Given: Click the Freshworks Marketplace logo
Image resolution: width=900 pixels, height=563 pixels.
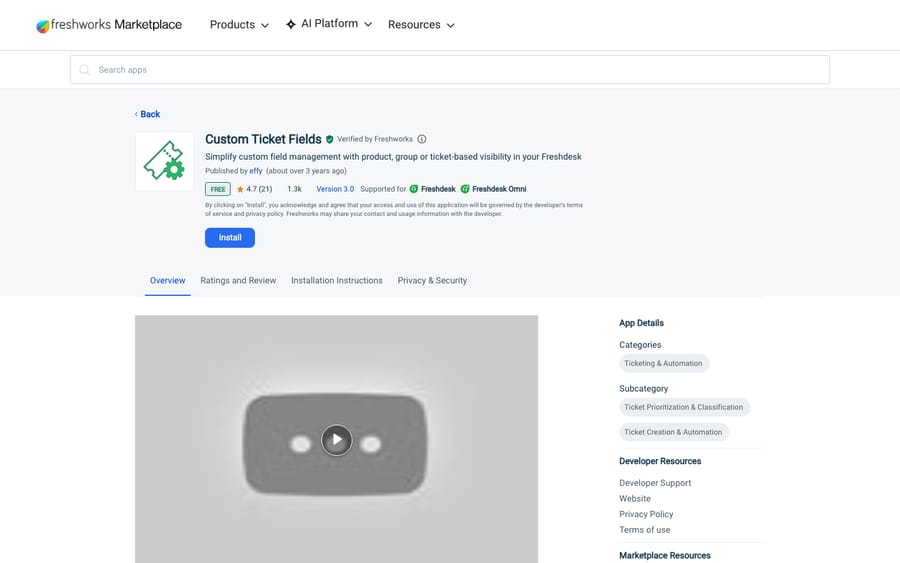Looking at the screenshot, I should click(x=109, y=25).
